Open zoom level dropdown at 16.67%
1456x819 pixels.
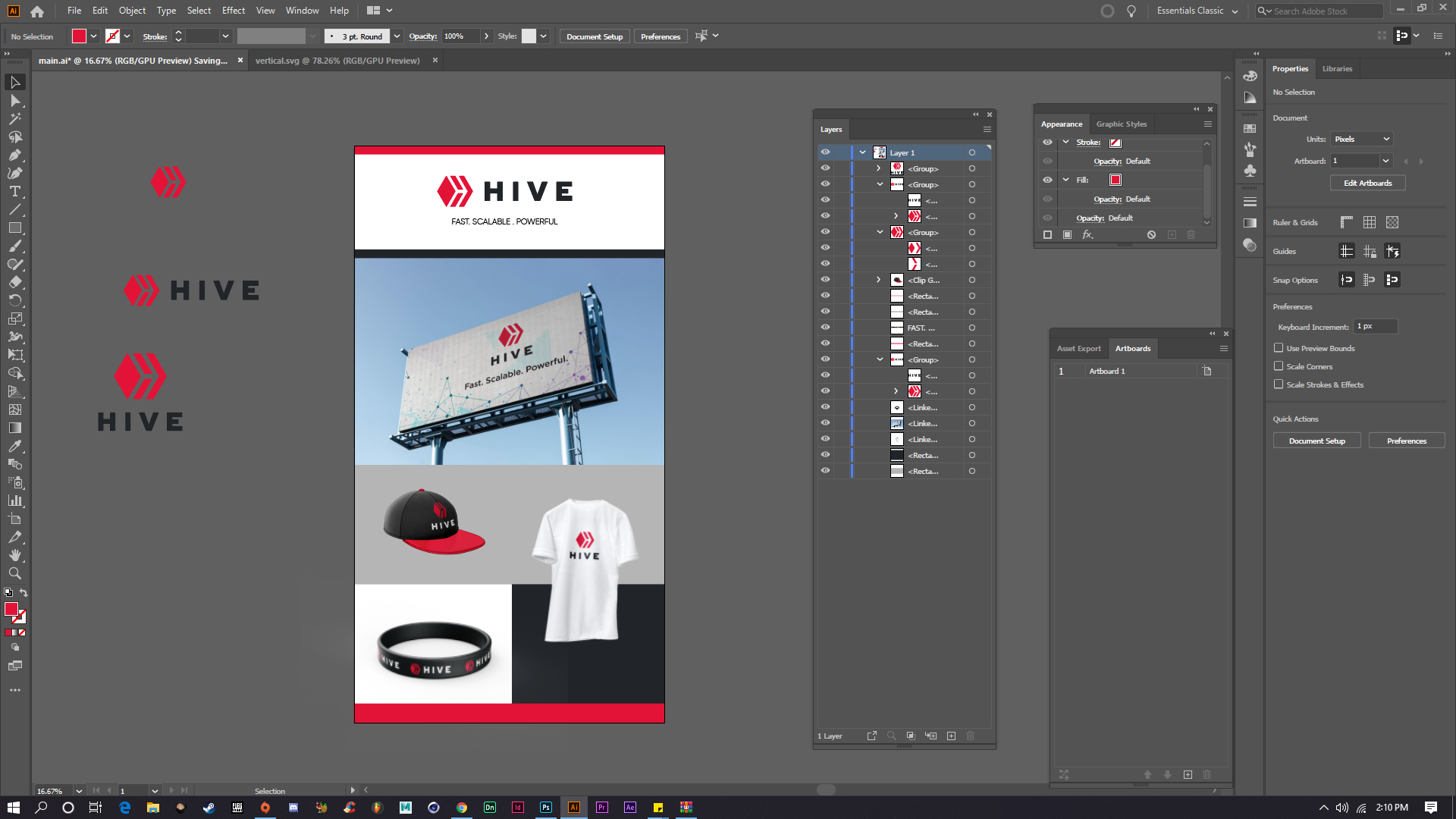(78, 791)
